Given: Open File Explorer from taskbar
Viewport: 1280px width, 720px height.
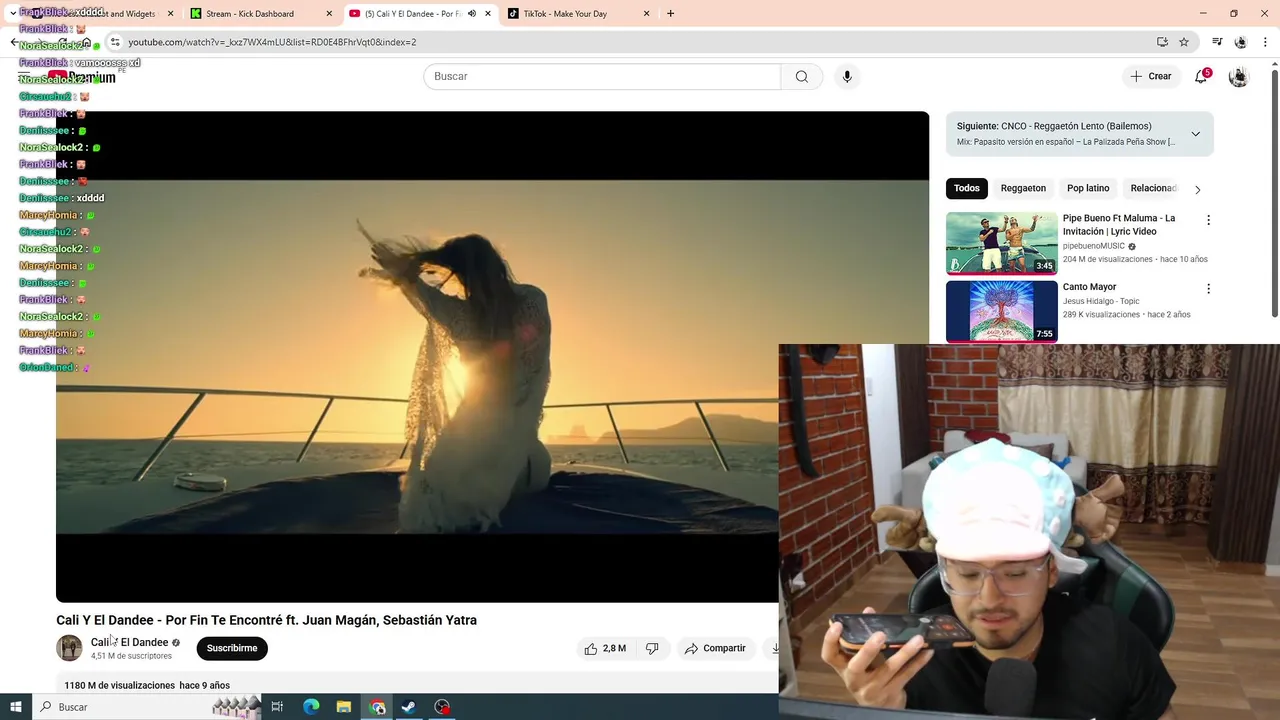Looking at the screenshot, I should pos(344,707).
